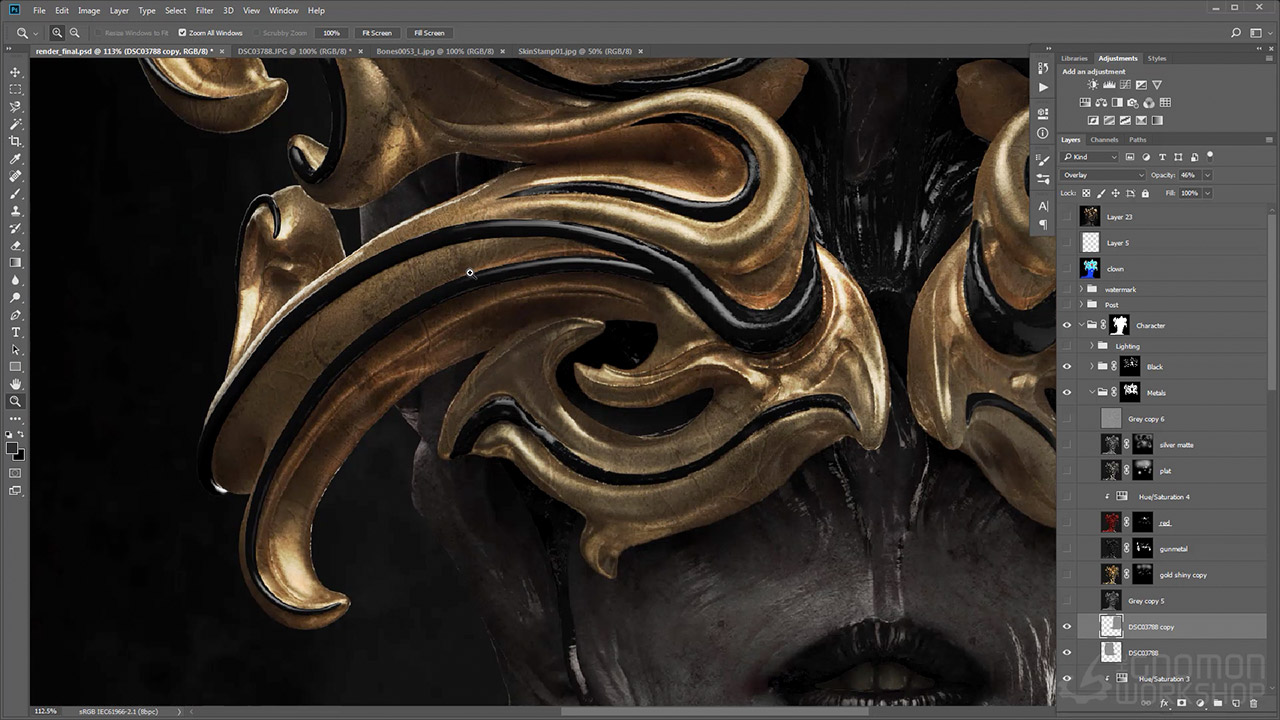The width and height of the screenshot is (1280, 720).
Task: Add a Brightness/Contrast adjustment
Action: [x=1092, y=86]
